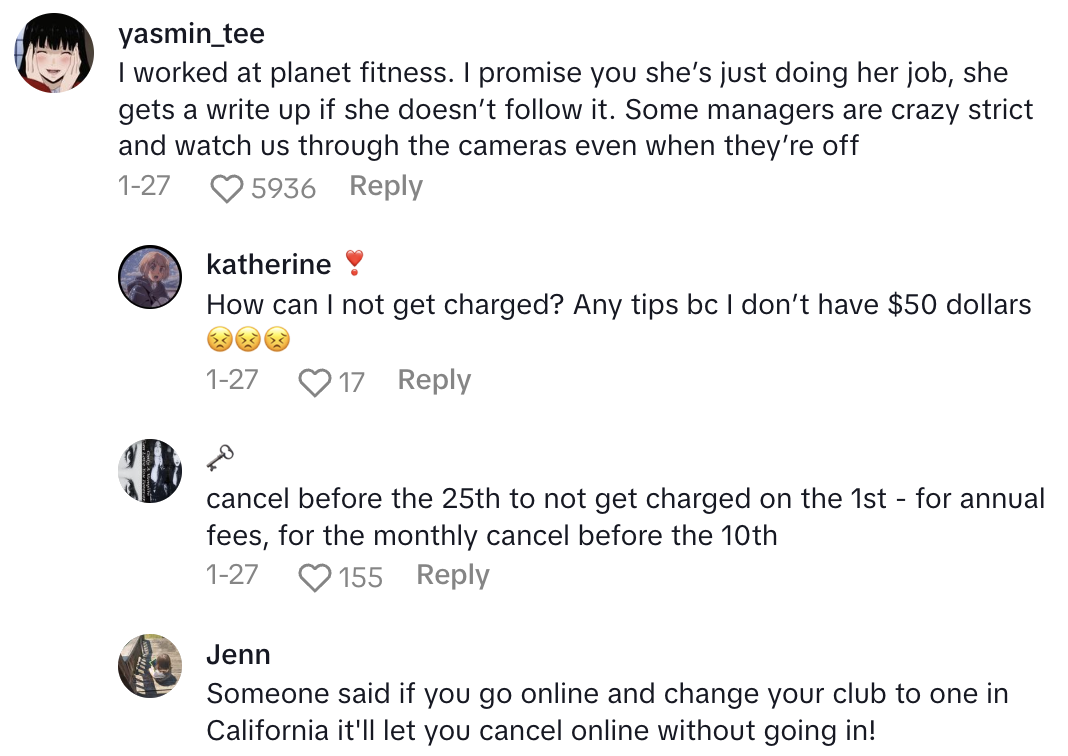Open the katherine username link
The image size is (1068, 756).
tap(268, 264)
